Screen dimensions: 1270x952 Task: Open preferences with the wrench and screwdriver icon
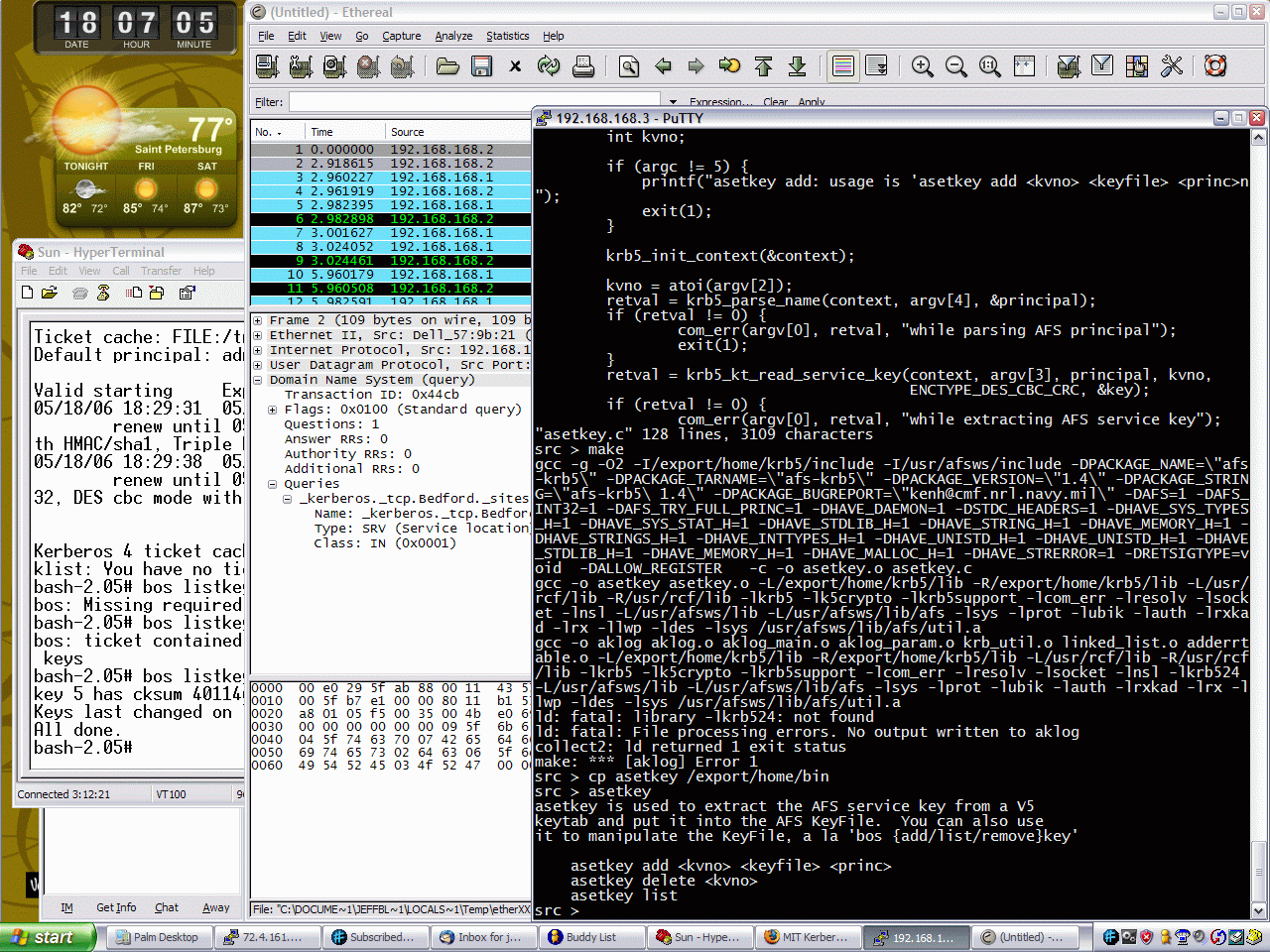[1172, 66]
